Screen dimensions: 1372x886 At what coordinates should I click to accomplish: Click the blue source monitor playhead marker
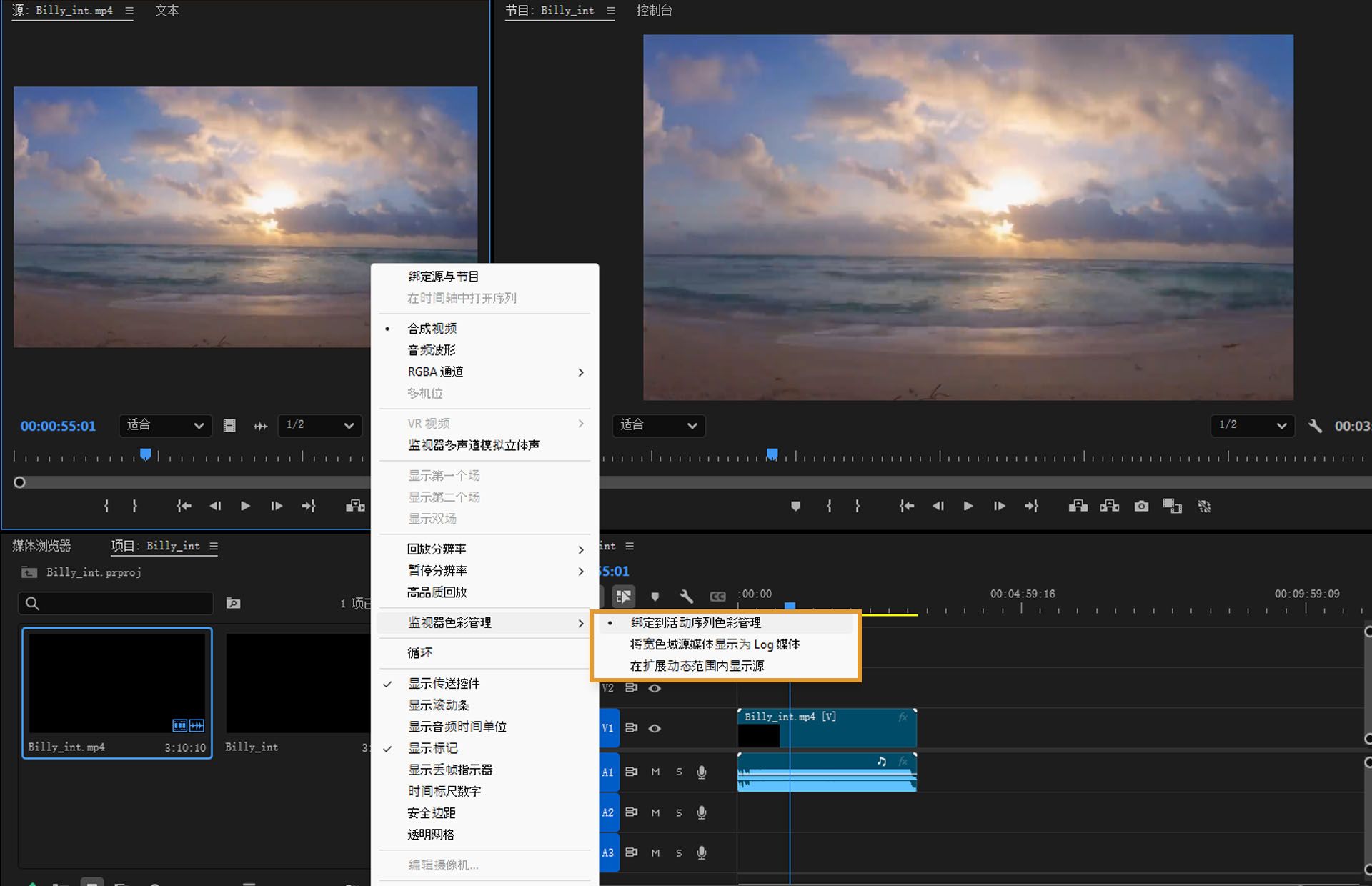[146, 454]
